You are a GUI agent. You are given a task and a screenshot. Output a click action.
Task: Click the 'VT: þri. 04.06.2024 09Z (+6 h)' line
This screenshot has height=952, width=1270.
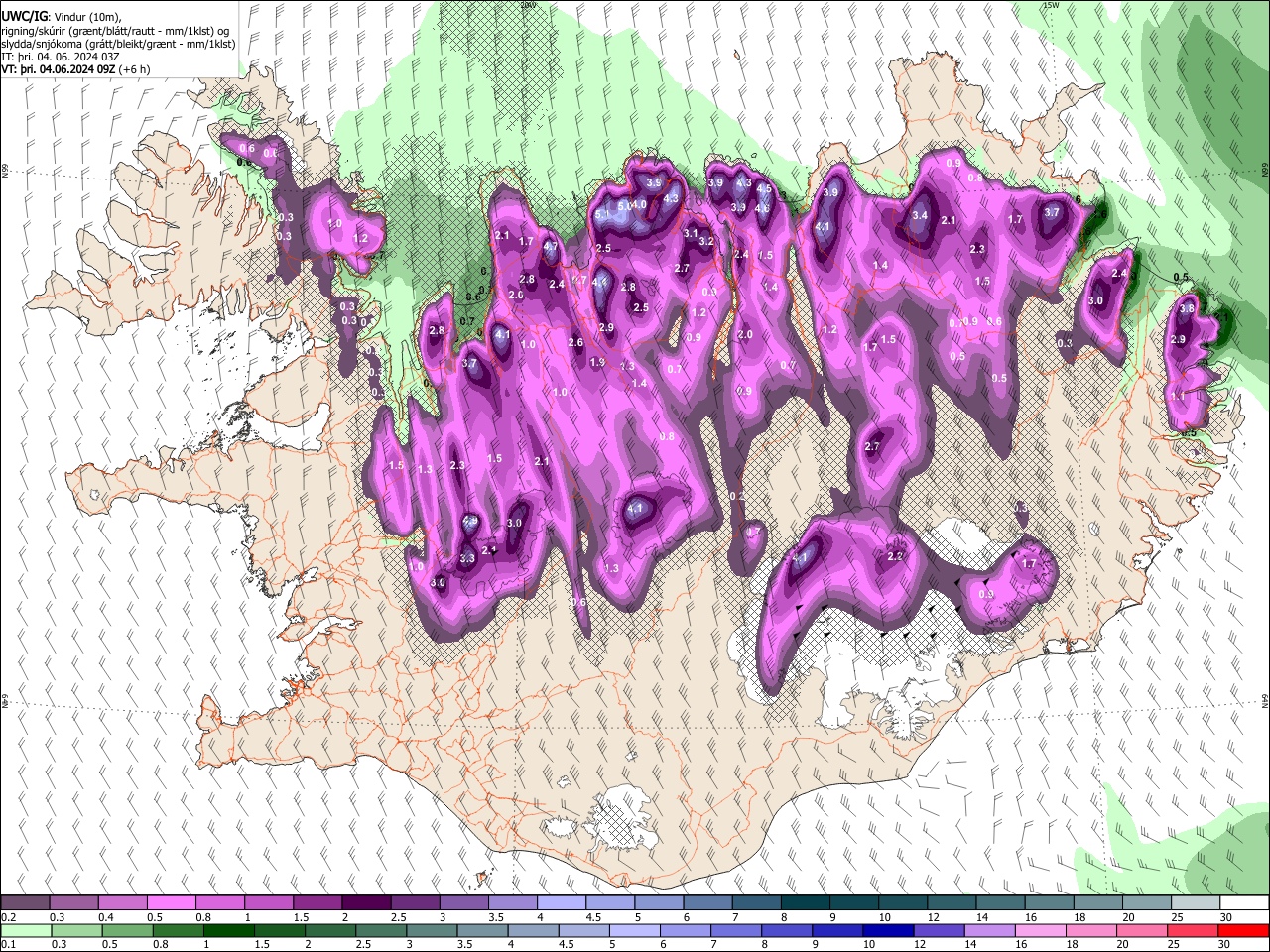click(75, 69)
